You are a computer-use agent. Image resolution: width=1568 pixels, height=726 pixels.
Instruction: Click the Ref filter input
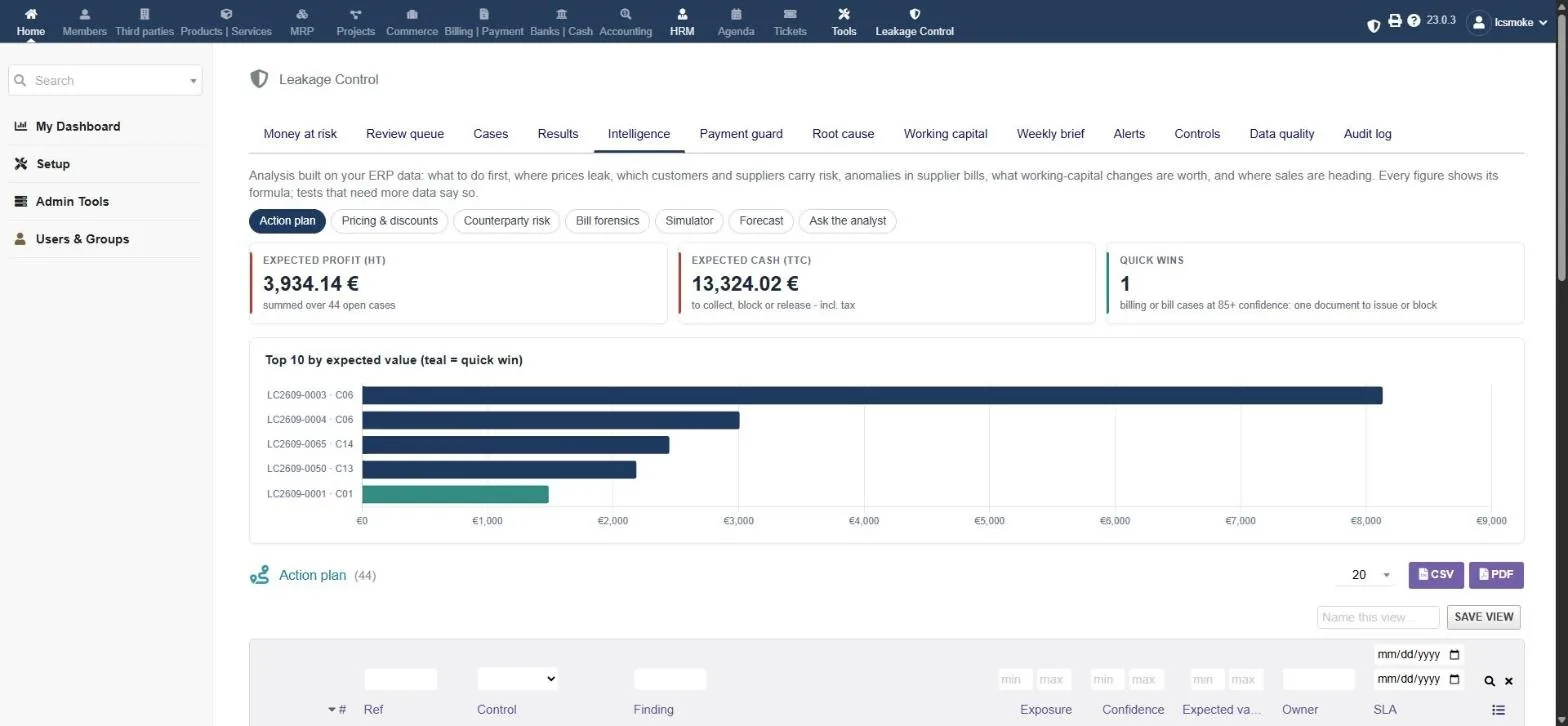(x=401, y=679)
